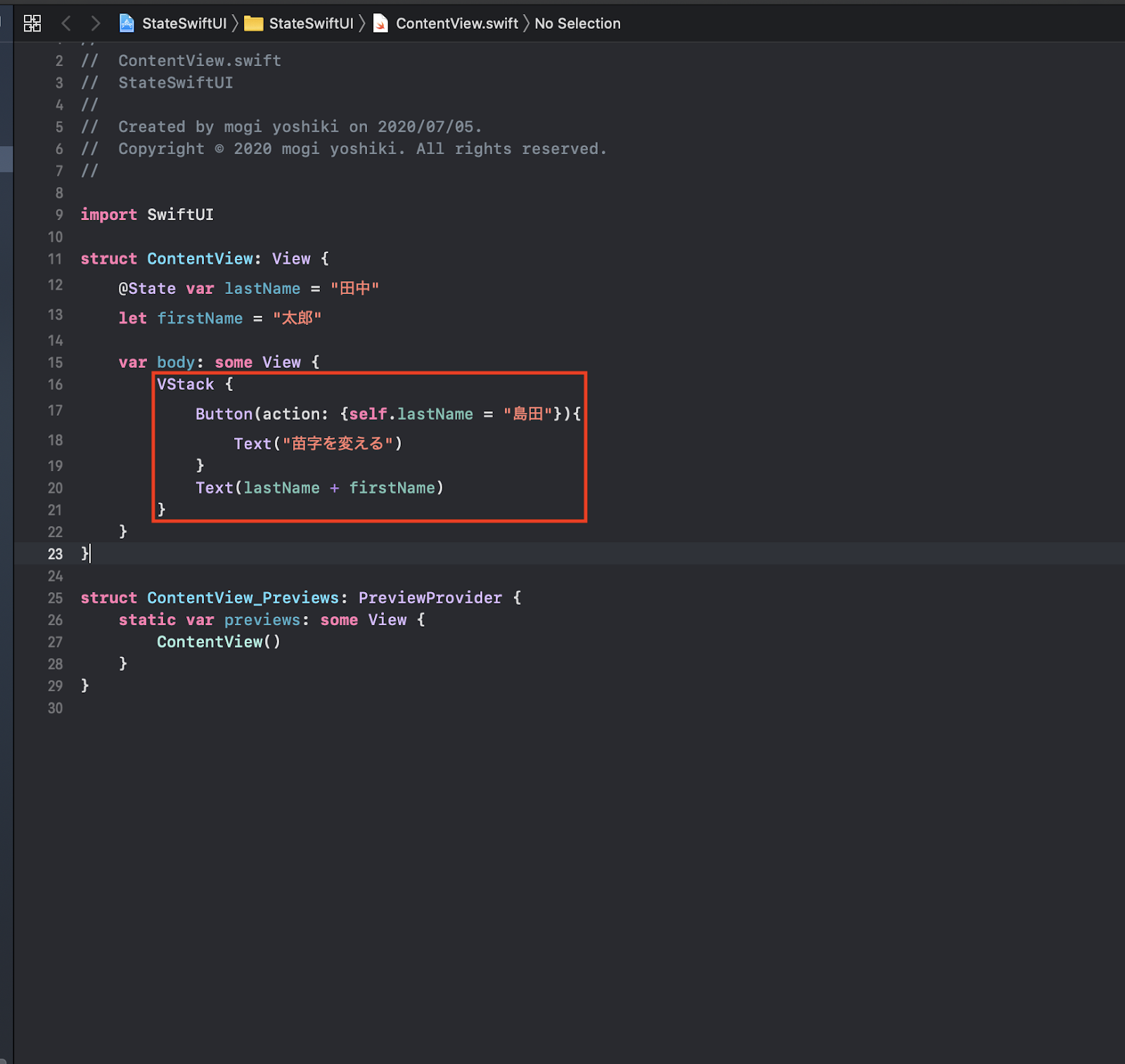Screen dimensions: 1125x1064
Task: Open StateSwiftUI project breadcrumb
Action: 184,23
